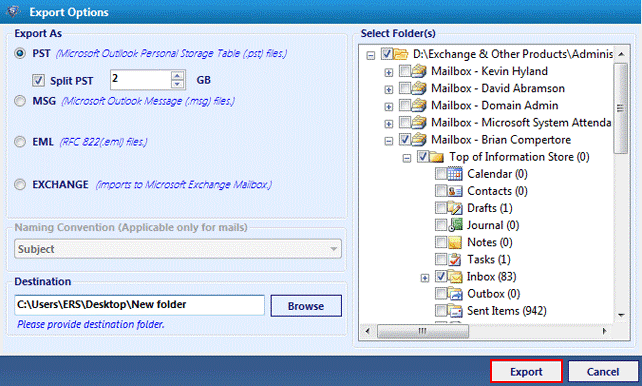Check the Mailbox - Kevin Hyland checkbox
642x386 pixels.
coord(405,71)
